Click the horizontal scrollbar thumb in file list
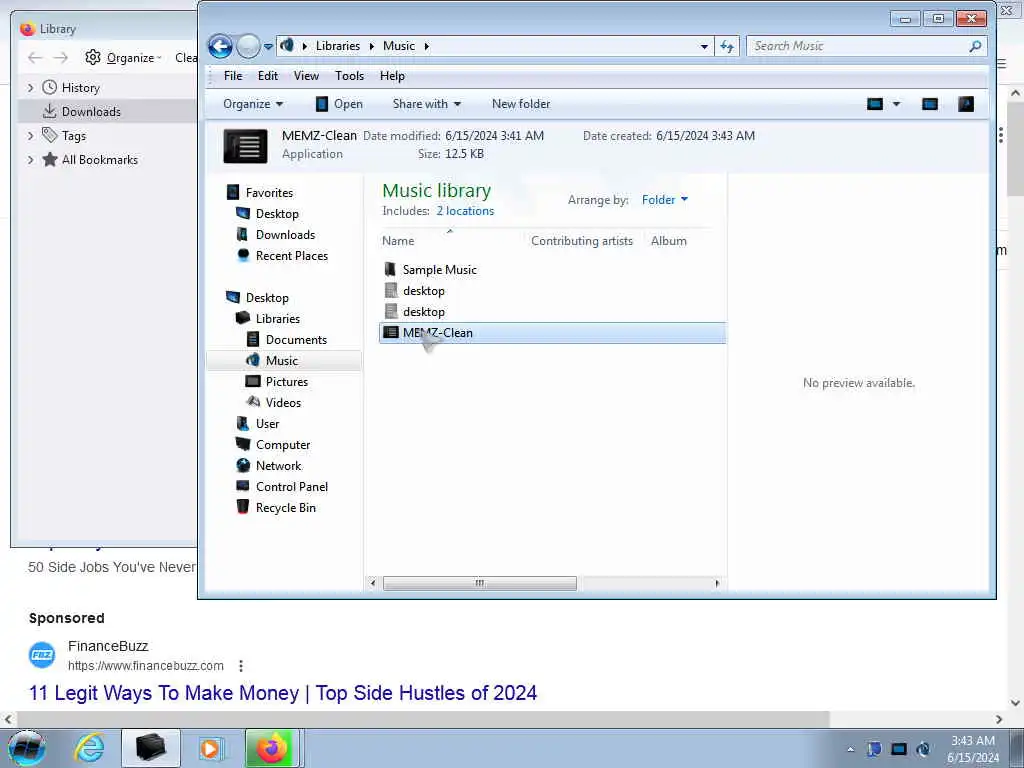 point(479,583)
